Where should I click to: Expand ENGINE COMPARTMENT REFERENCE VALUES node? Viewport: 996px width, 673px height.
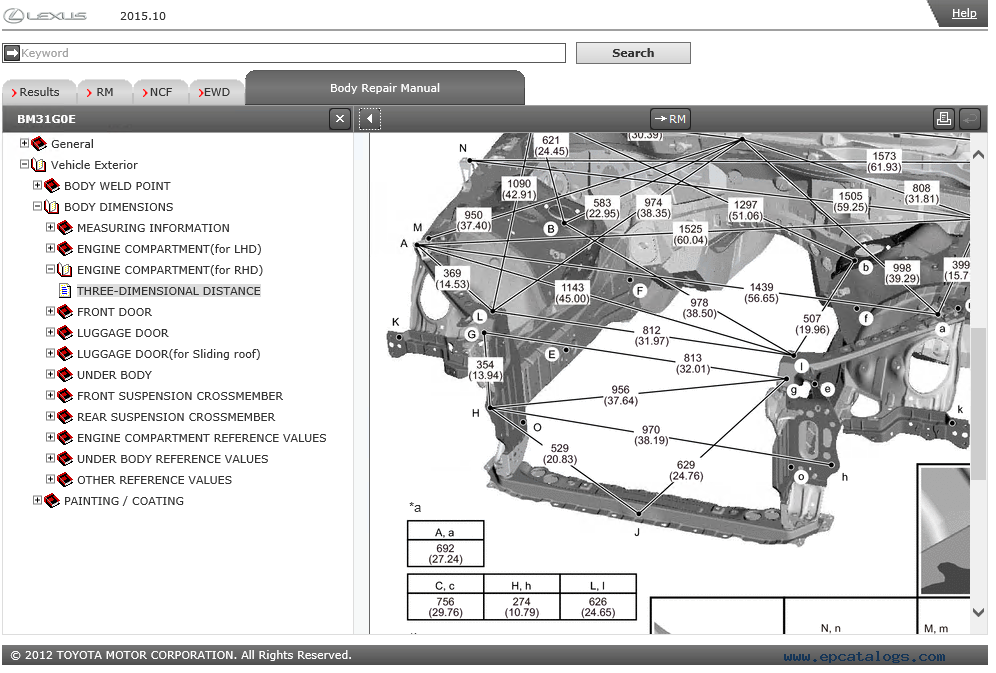[x=50, y=437]
